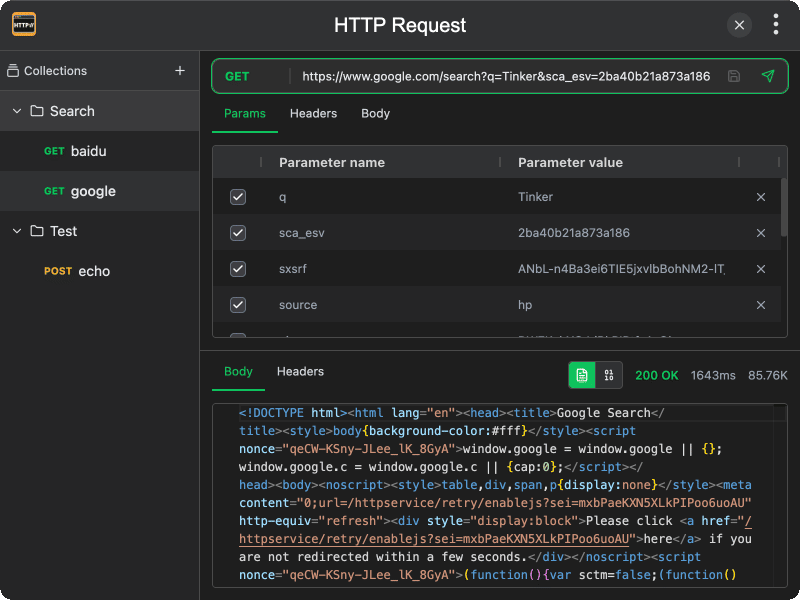Disable the sxsrf parameter checkbox

pyautogui.click(x=238, y=269)
